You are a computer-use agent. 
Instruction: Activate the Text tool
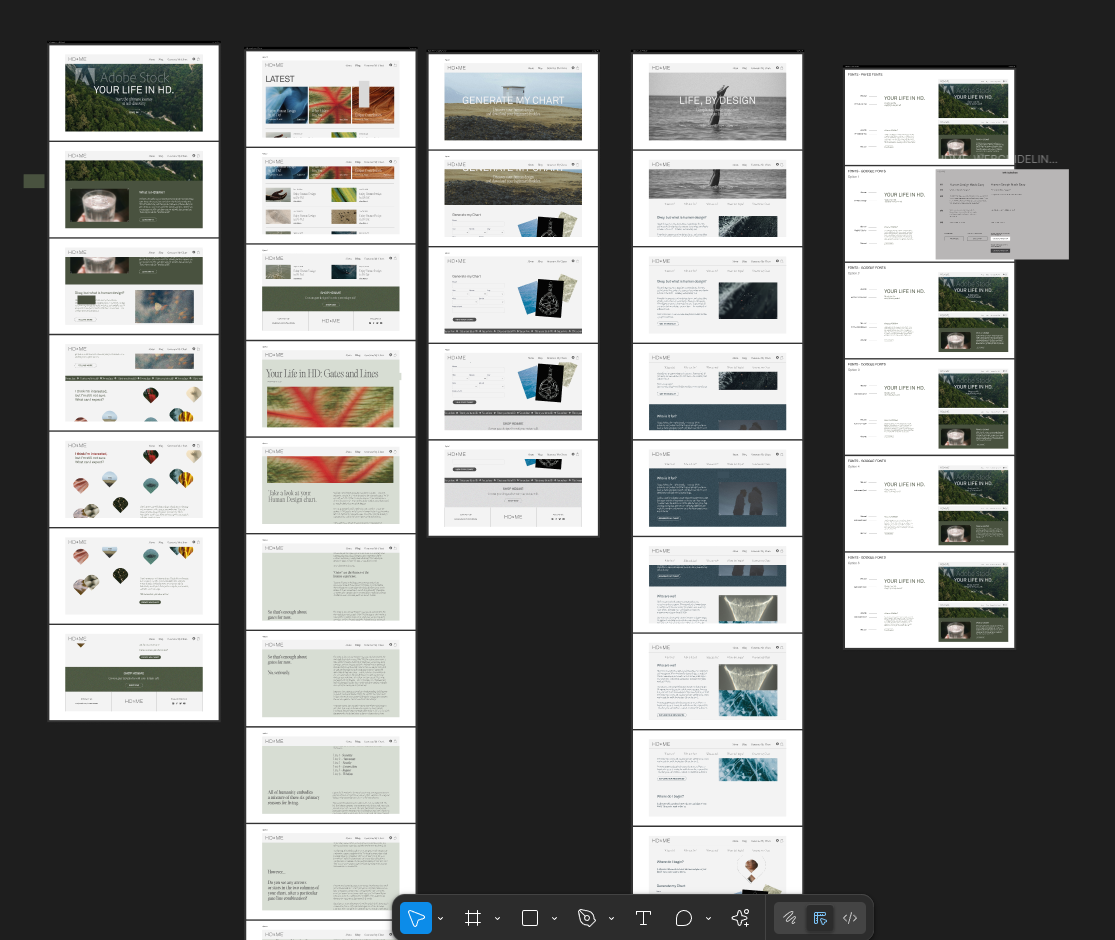[x=643, y=918]
